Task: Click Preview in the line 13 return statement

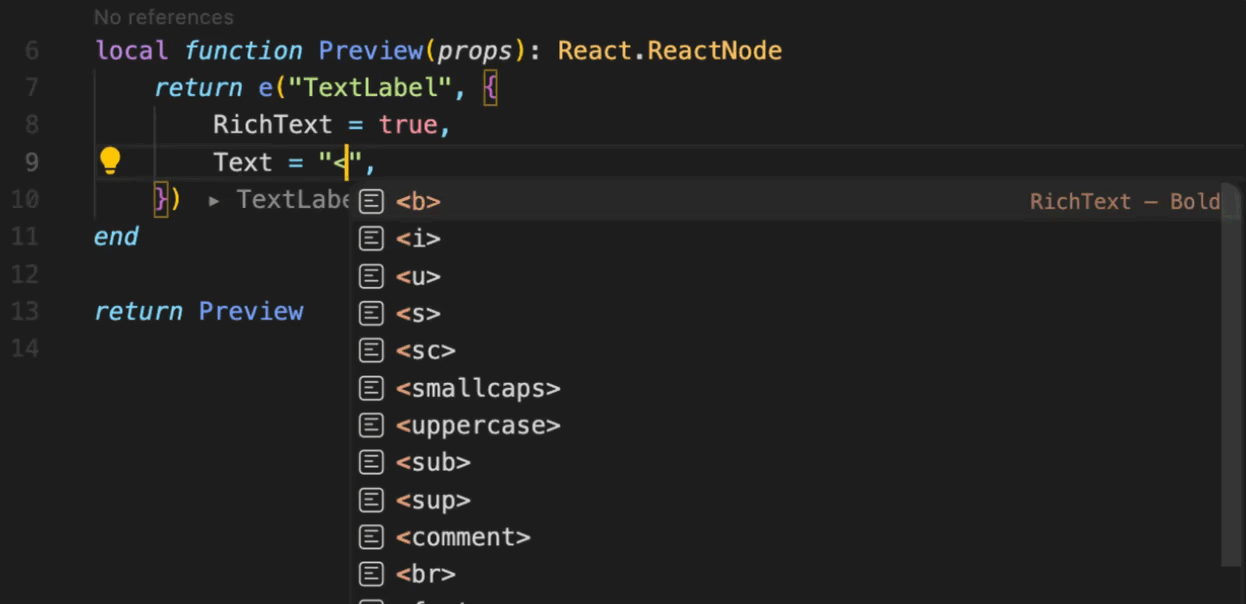Action: 251,311
